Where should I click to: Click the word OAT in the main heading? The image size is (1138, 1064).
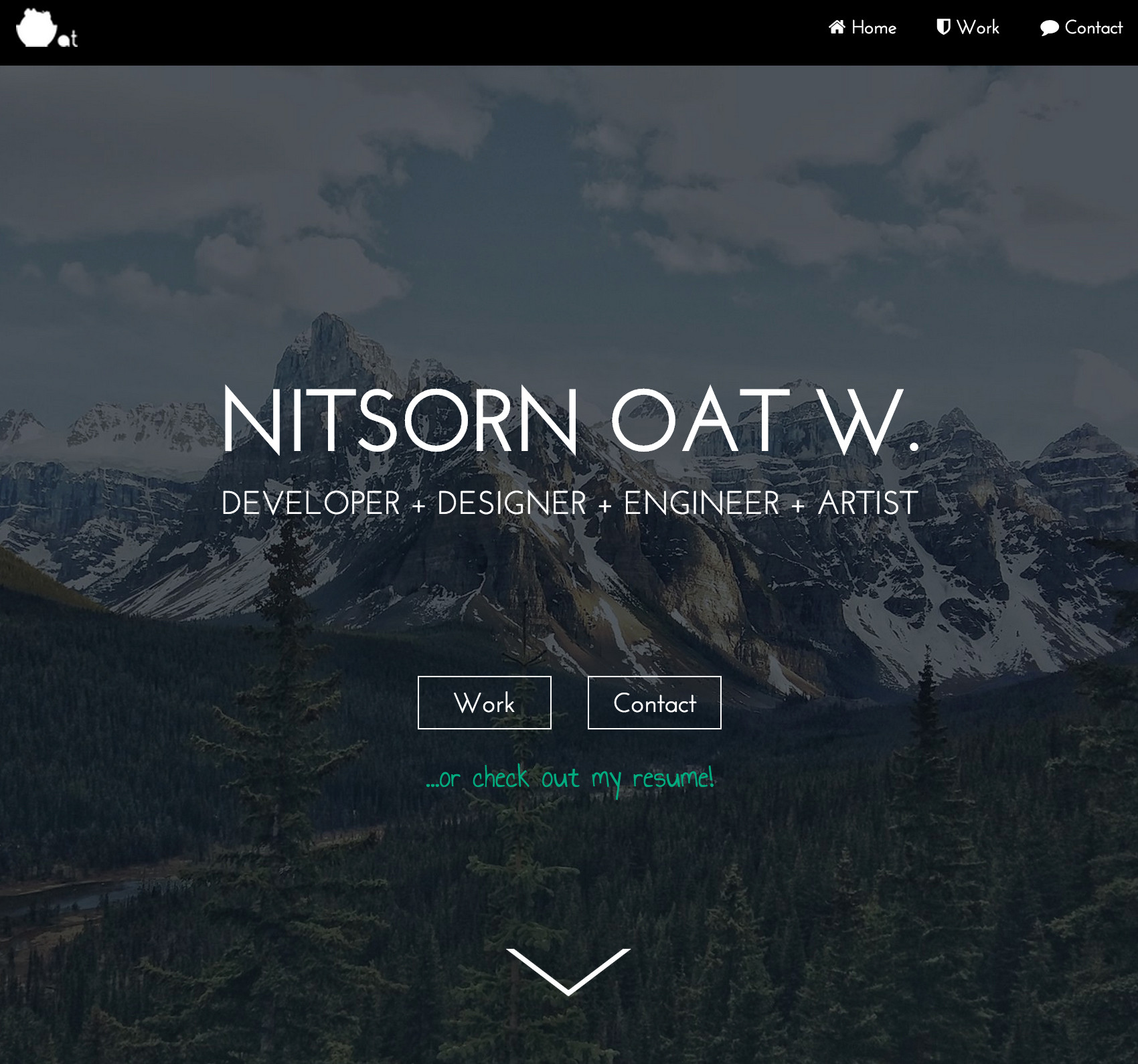point(700,421)
